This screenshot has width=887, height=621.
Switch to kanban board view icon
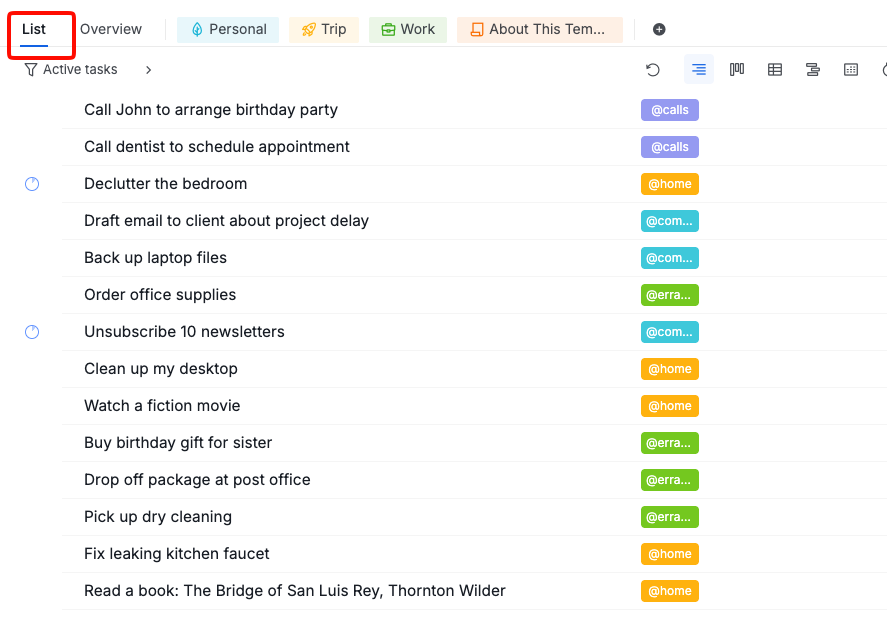tap(737, 70)
